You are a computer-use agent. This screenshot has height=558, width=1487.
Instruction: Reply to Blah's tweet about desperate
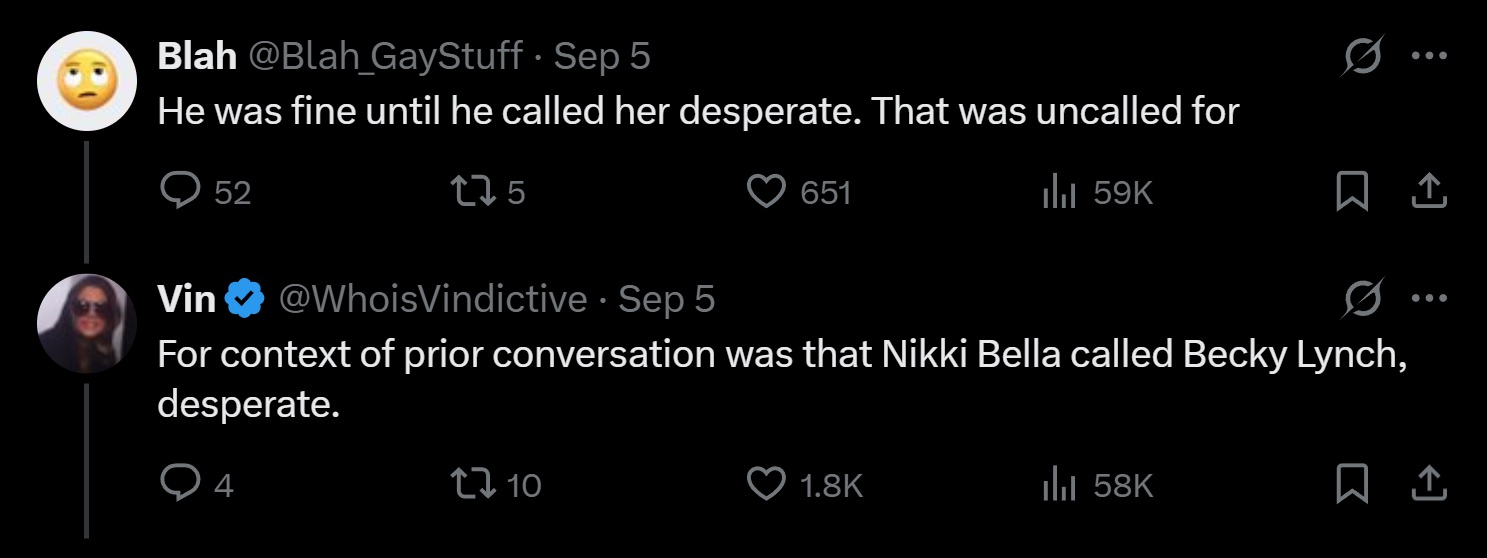[180, 191]
